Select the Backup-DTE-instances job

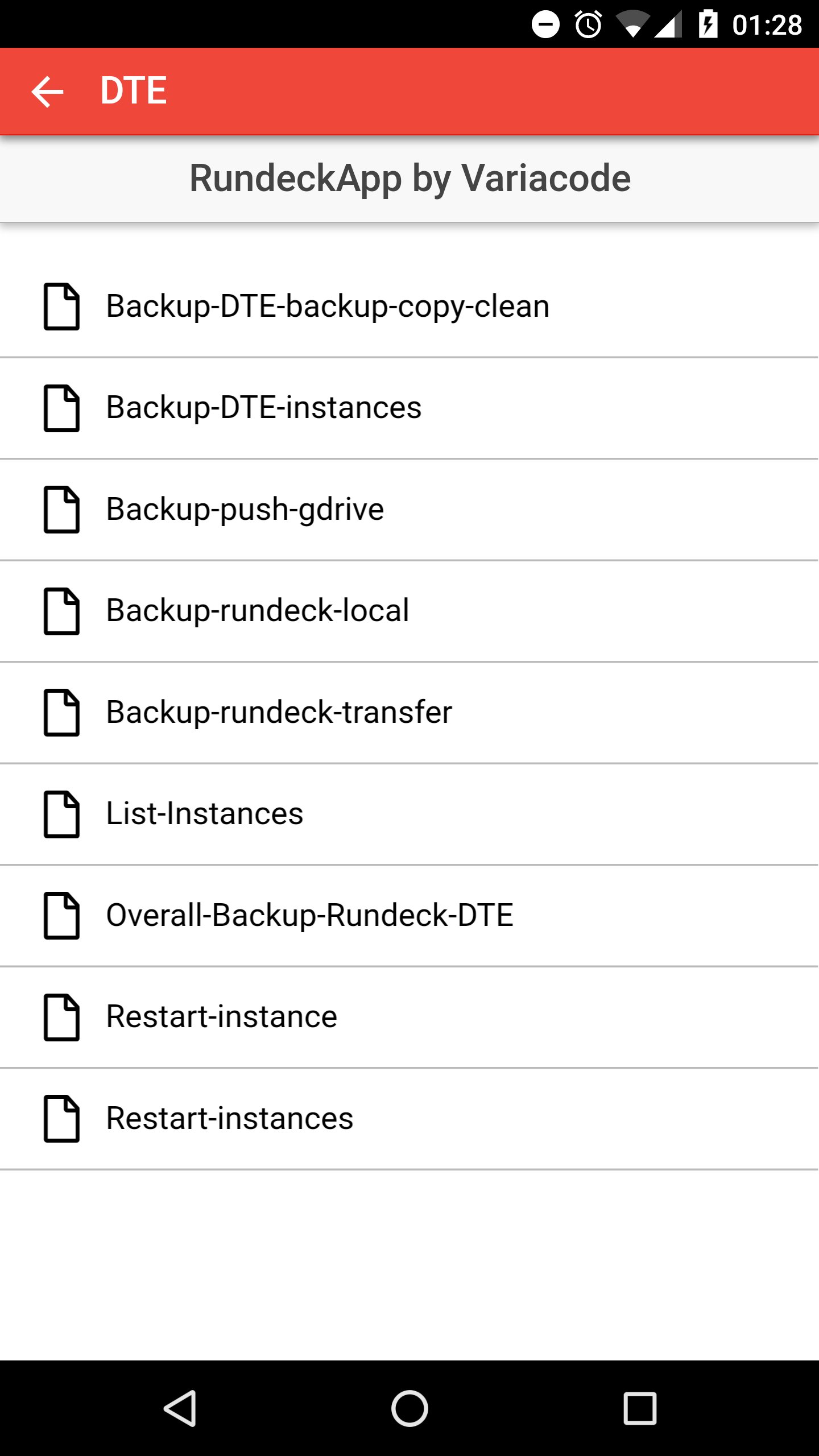coord(264,408)
